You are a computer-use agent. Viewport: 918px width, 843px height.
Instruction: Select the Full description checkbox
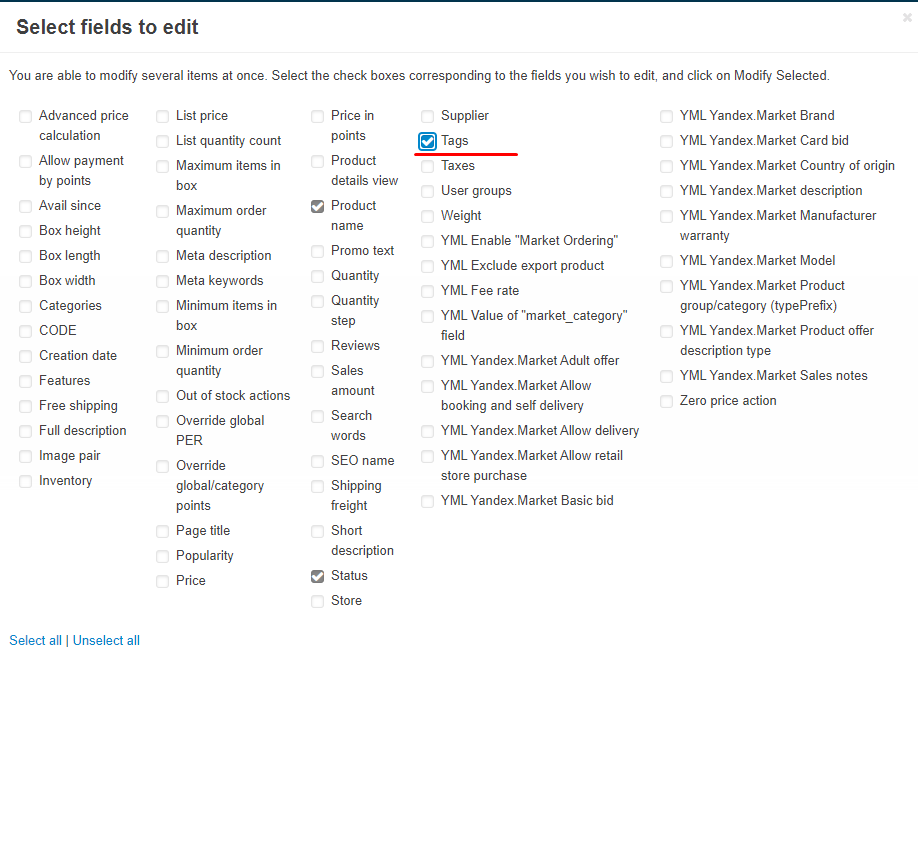pyautogui.click(x=25, y=431)
